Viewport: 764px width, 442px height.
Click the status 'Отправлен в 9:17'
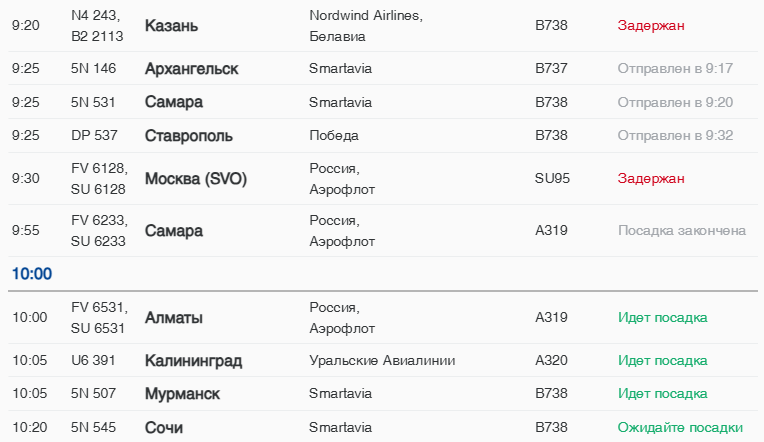pyautogui.click(x=676, y=69)
